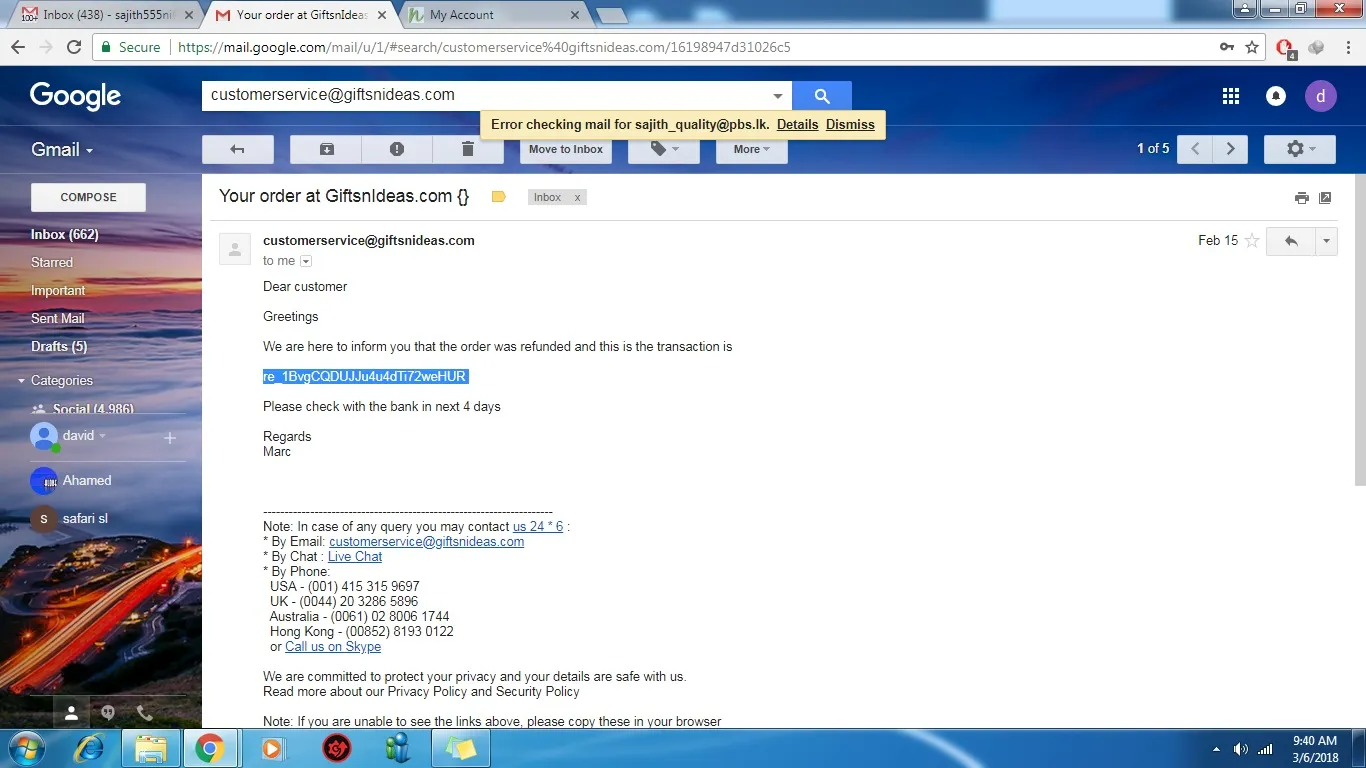Click the COMPOSE button
Screen dimensions: 1366x768
(x=88, y=197)
